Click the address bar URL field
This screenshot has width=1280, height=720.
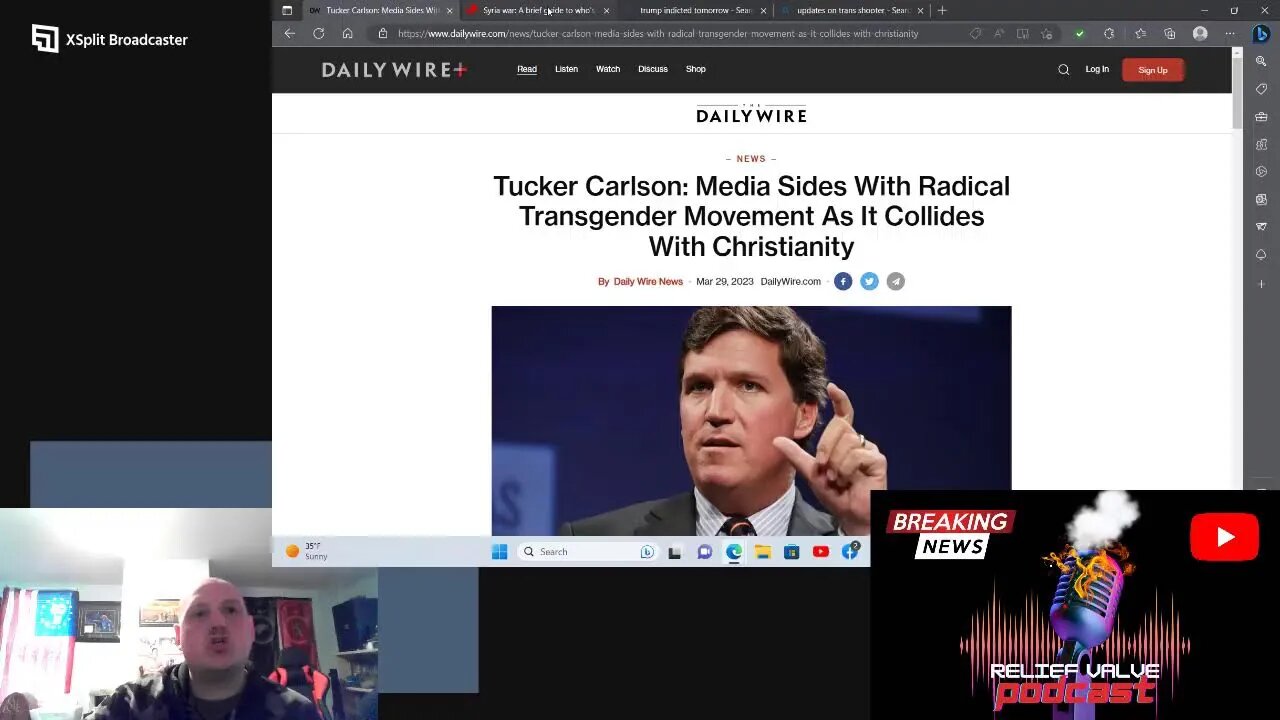[x=658, y=33]
